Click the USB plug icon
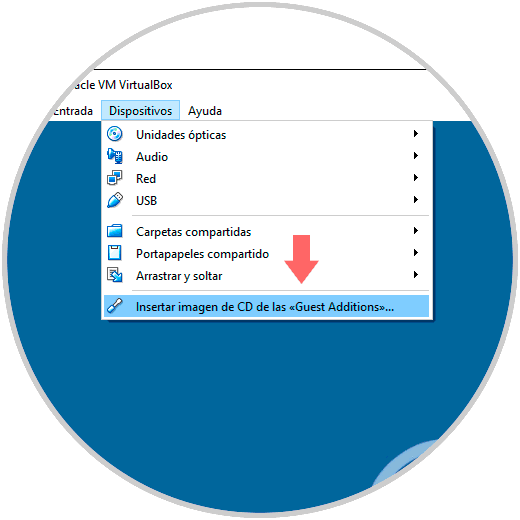520x520 pixels. (x=114, y=200)
